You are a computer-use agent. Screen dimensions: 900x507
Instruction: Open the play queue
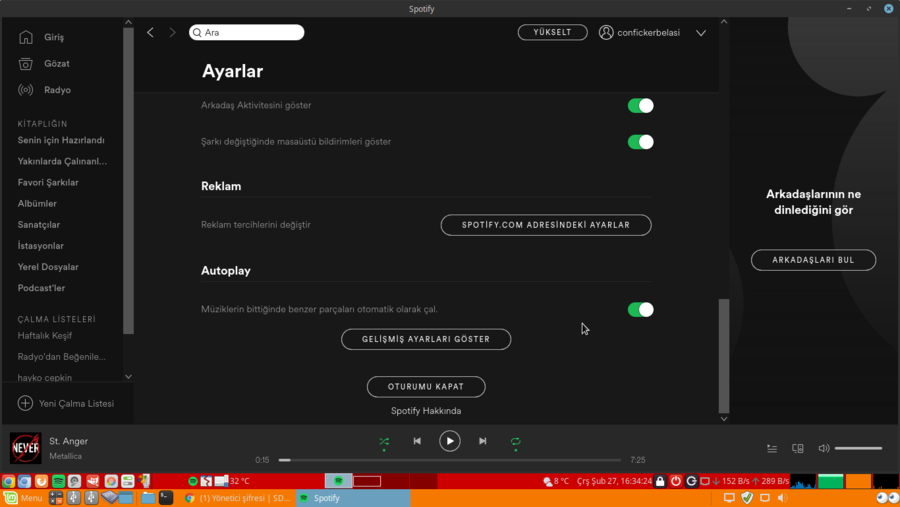pyautogui.click(x=772, y=448)
